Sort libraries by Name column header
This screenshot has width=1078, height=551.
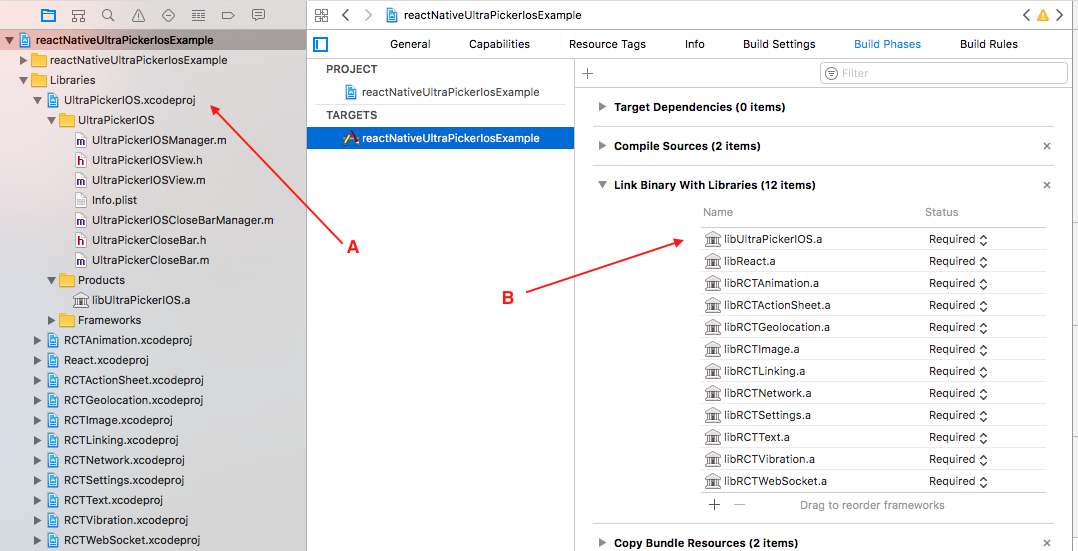click(x=718, y=212)
